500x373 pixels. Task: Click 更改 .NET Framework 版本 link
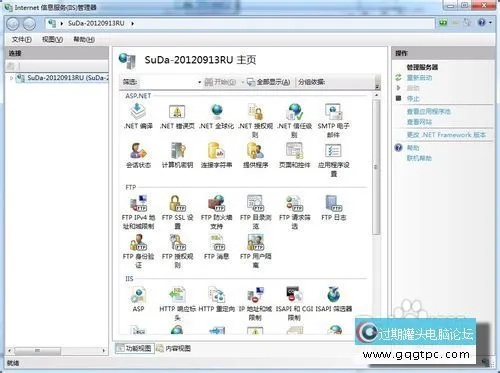coord(446,135)
